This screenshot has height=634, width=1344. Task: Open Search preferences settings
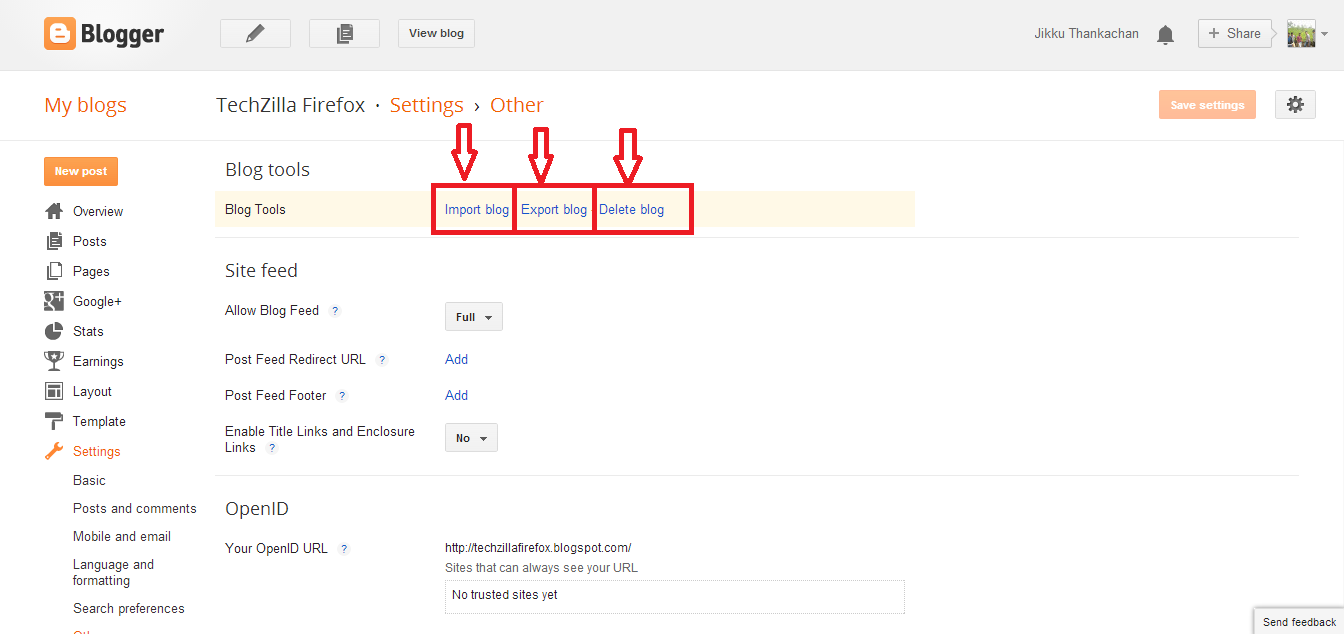[x=129, y=608]
